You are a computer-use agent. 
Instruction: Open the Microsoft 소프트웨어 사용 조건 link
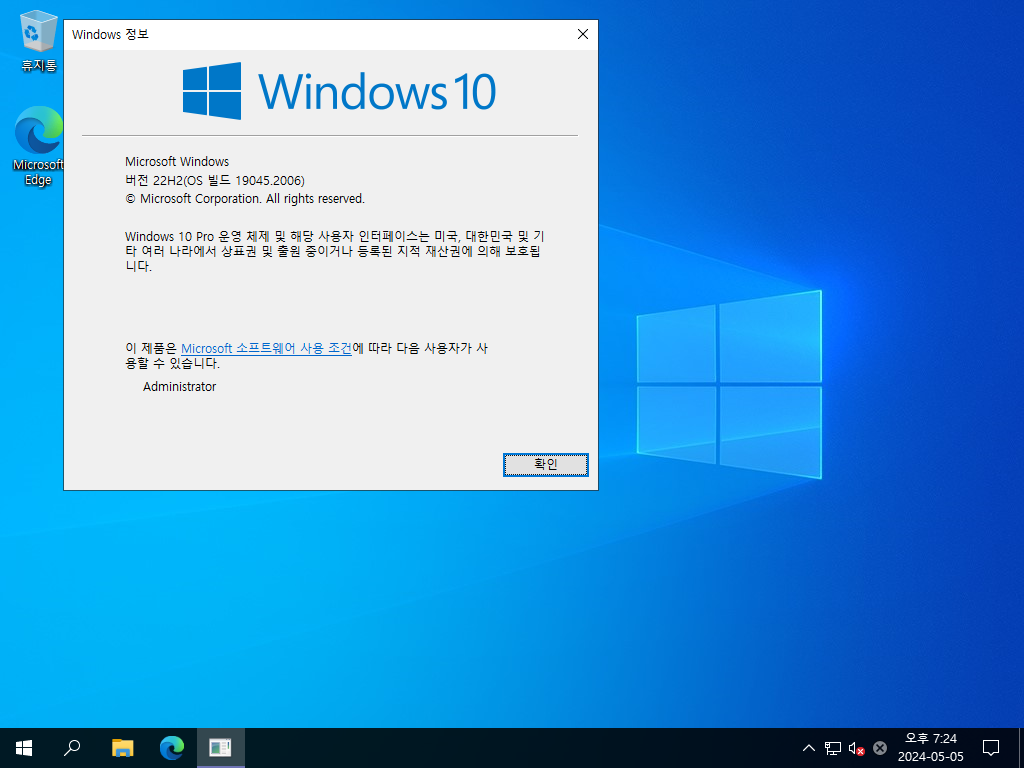point(266,348)
